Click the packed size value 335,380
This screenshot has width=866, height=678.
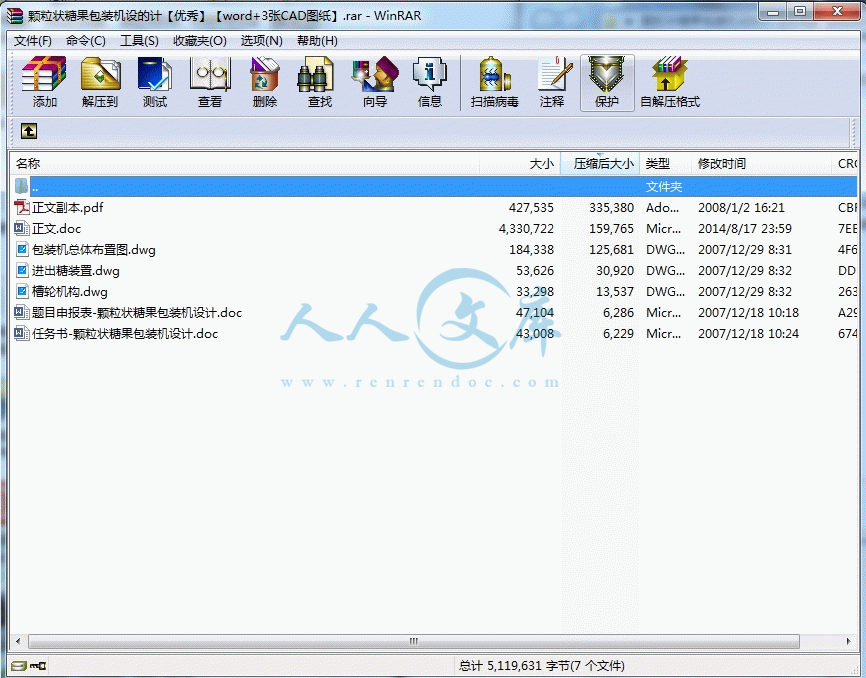tap(611, 208)
